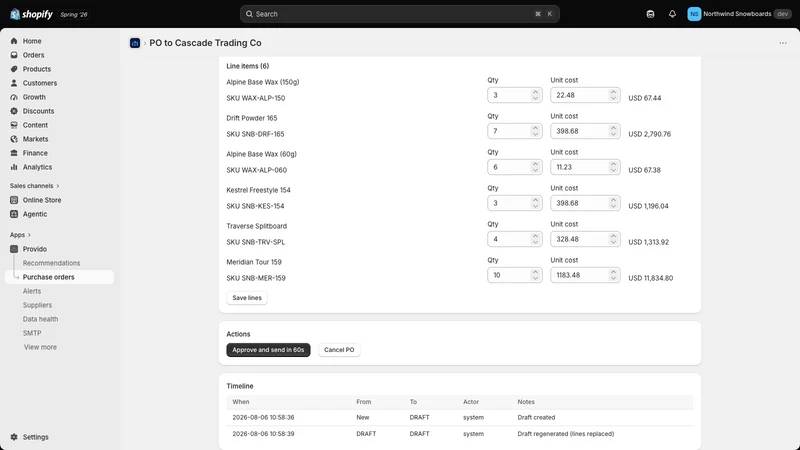
Task: Open the Discounts icon
Action: pos(14,111)
